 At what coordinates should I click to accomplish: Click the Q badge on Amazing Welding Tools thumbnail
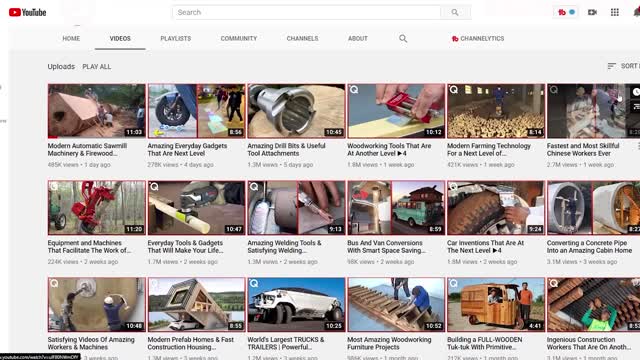254,187
